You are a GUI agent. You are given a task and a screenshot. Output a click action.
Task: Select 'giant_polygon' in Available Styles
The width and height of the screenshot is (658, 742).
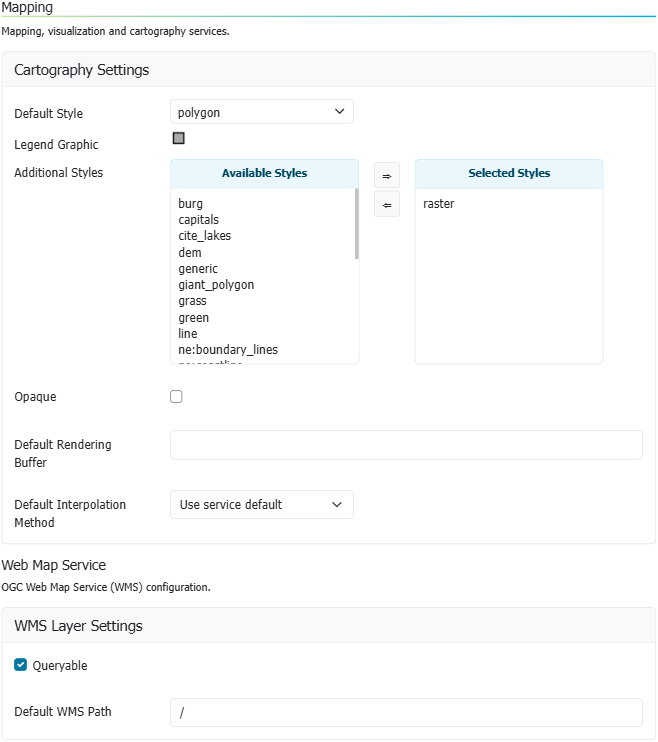tap(216, 285)
